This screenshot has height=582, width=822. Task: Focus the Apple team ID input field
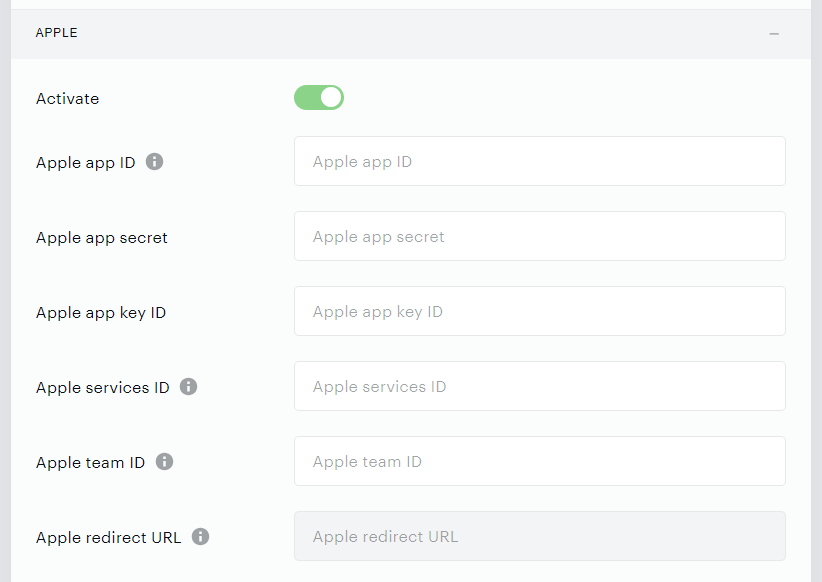tap(539, 461)
